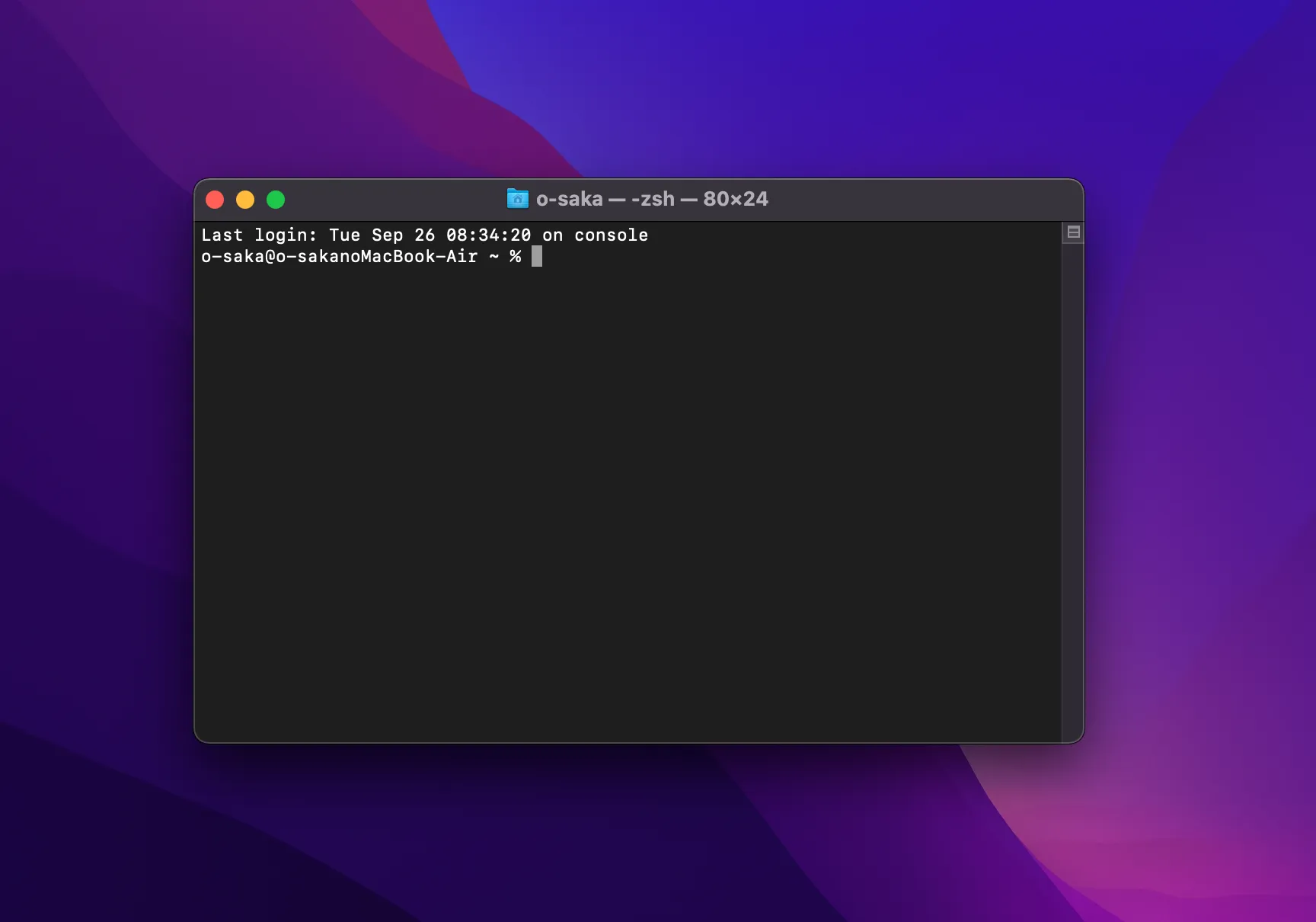Click the "Last login: Tue Sep 26 08:34:20" line
The image size is (1316, 922).
pos(425,235)
